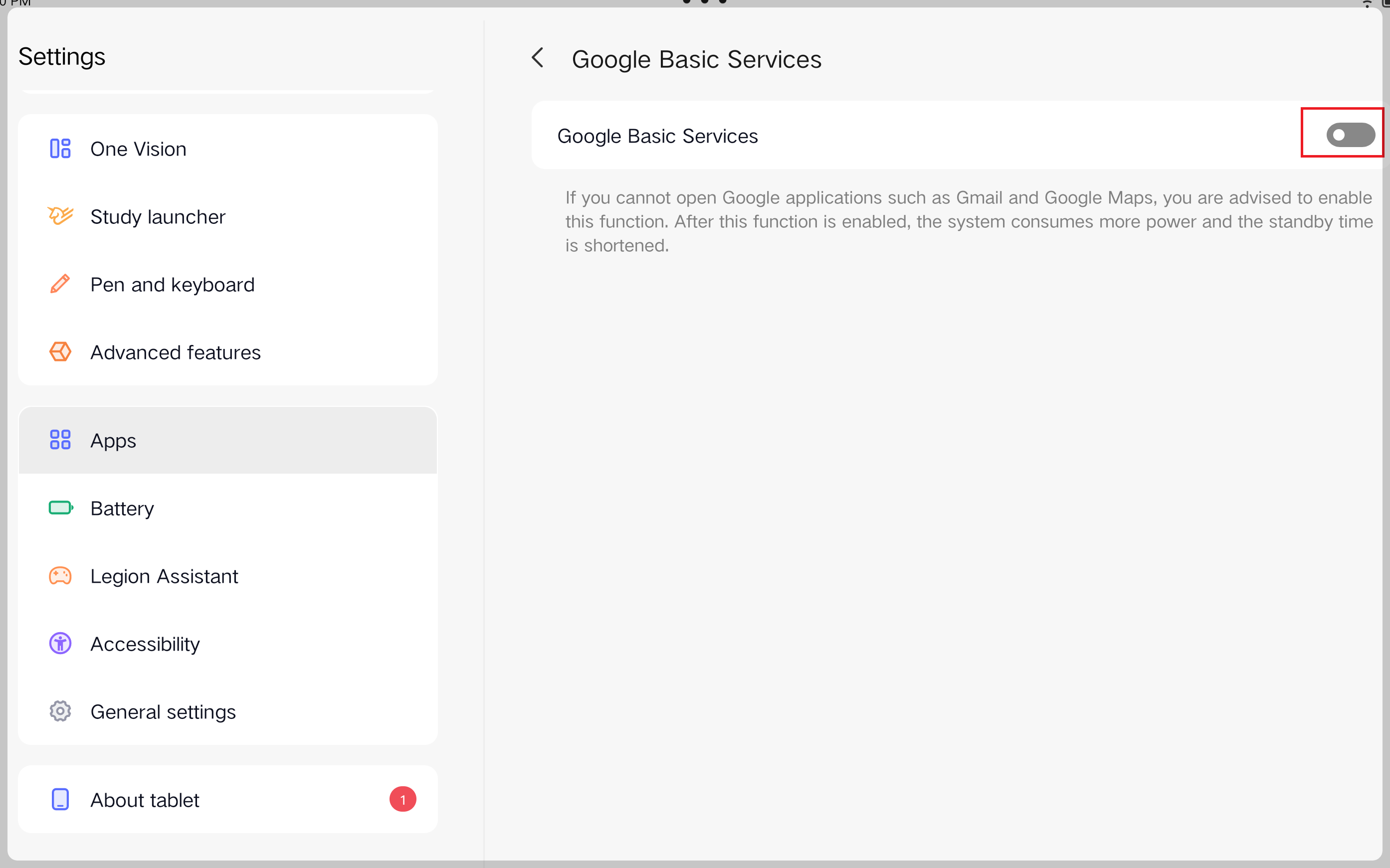Click the About tablet device icon

pyautogui.click(x=60, y=800)
